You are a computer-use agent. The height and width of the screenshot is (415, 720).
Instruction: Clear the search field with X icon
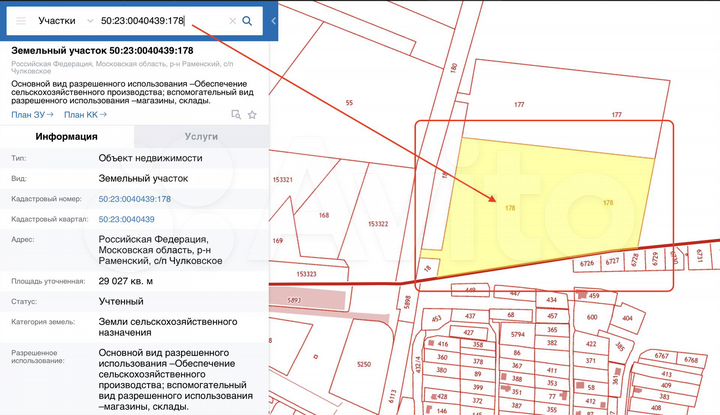coord(231,20)
